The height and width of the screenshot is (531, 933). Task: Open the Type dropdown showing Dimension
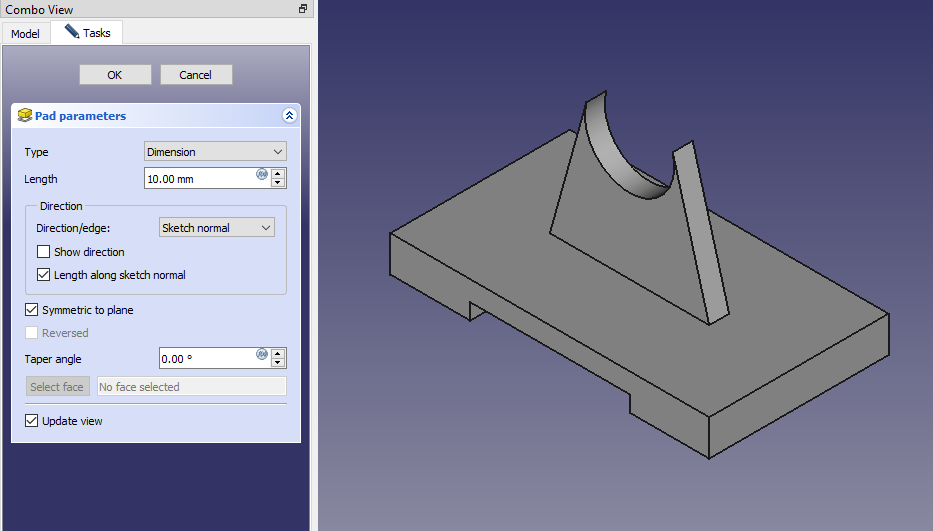(215, 152)
